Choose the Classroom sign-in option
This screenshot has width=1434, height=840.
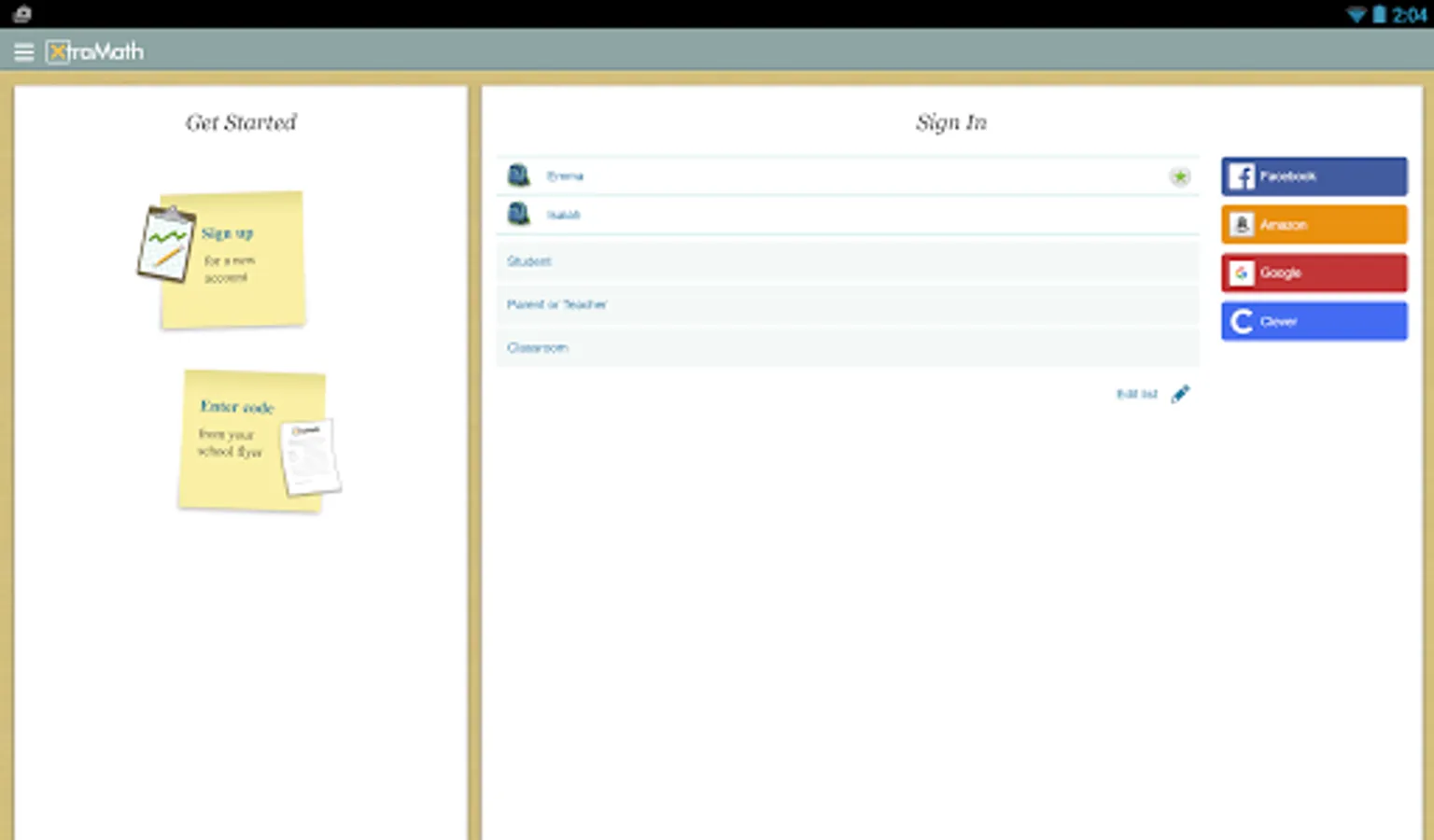pos(848,347)
